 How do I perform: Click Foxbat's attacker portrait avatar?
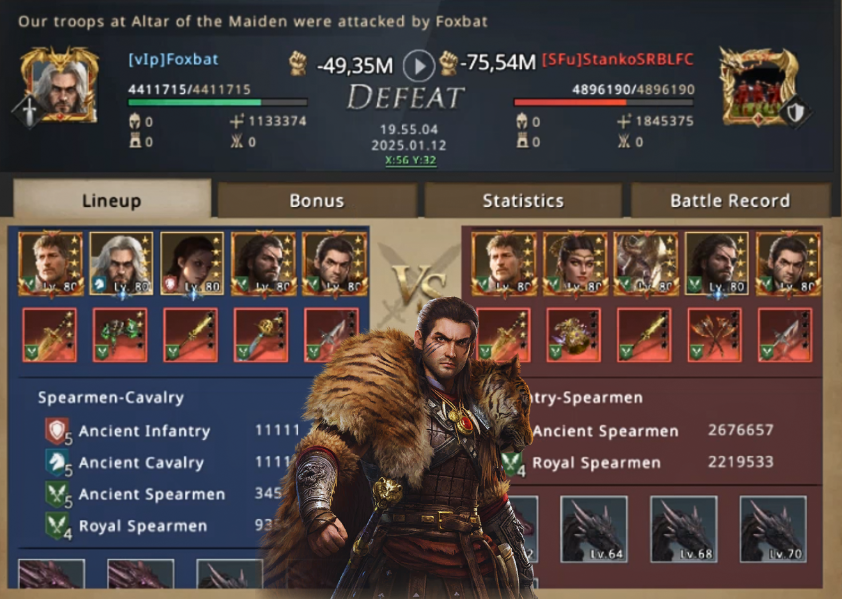click(60, 84)
